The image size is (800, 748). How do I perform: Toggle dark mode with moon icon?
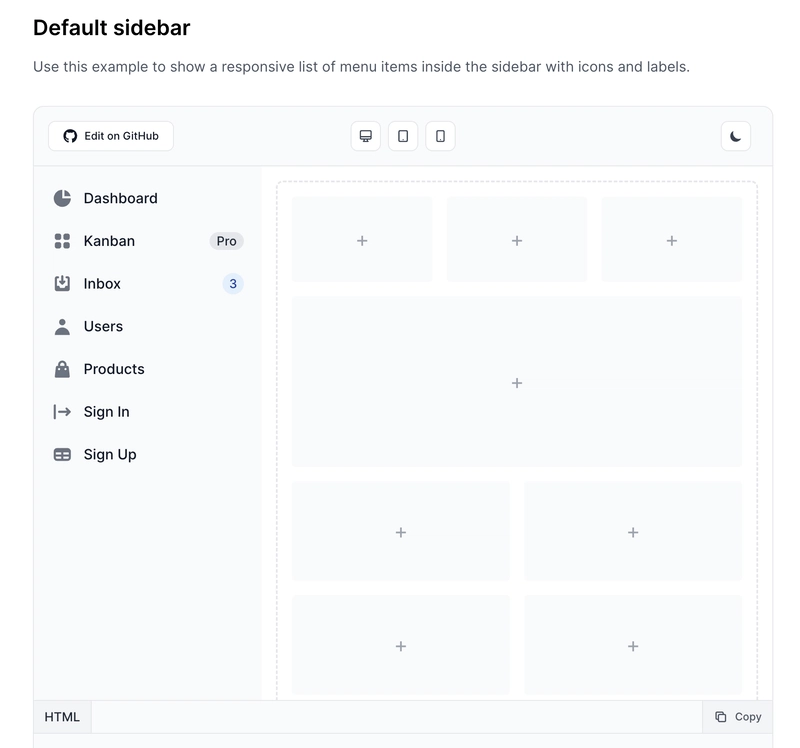click(x=736, y=136)
